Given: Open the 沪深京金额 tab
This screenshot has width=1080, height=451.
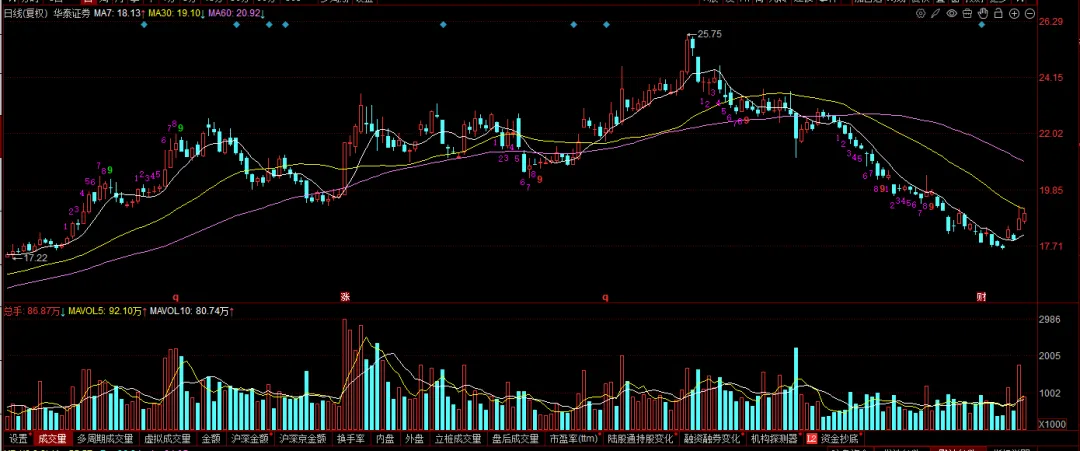Looking at the screenshot, I should pyautogui.click(x=302, y=438).
